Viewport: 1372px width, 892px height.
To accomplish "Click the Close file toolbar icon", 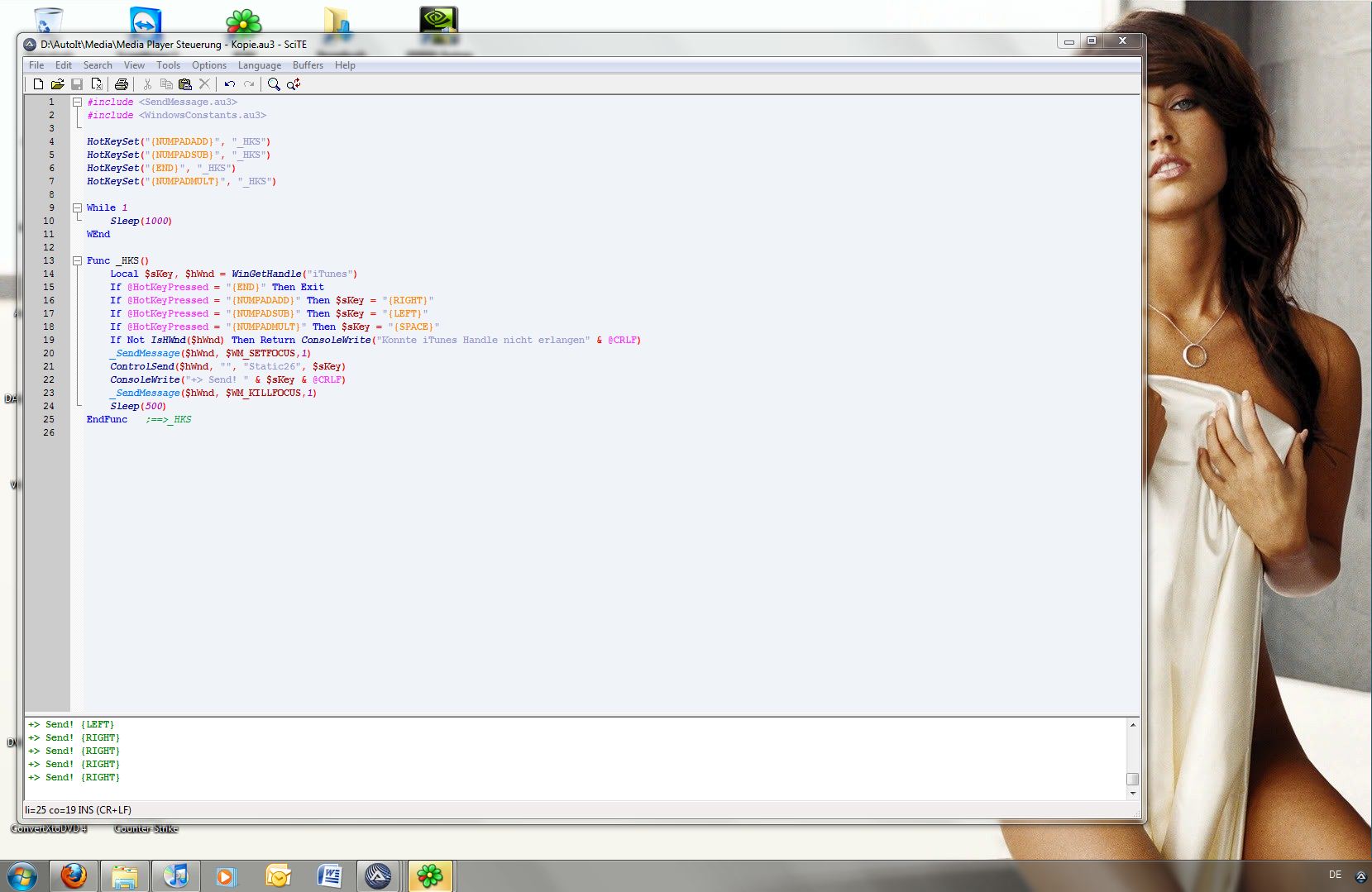I will tap(97, 84).
